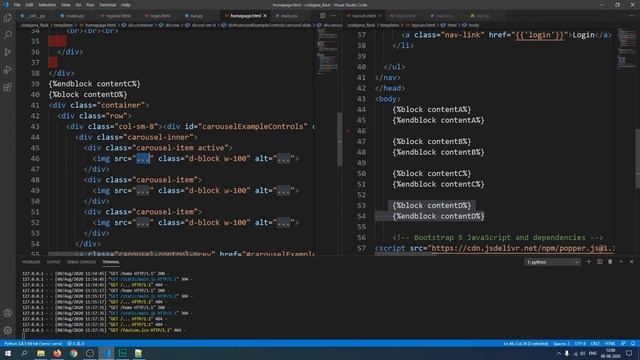The image size is (640, 360).
Task: Click UTF-8 encoding in status bar
Action: 580,344
